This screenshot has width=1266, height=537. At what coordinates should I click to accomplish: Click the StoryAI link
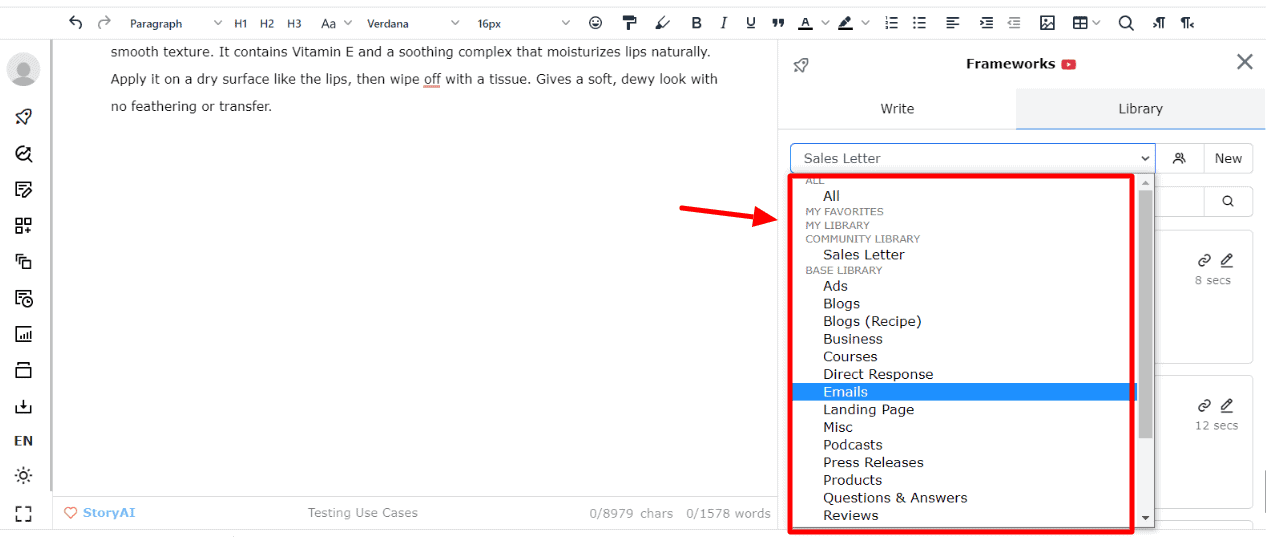pos(108,513)
